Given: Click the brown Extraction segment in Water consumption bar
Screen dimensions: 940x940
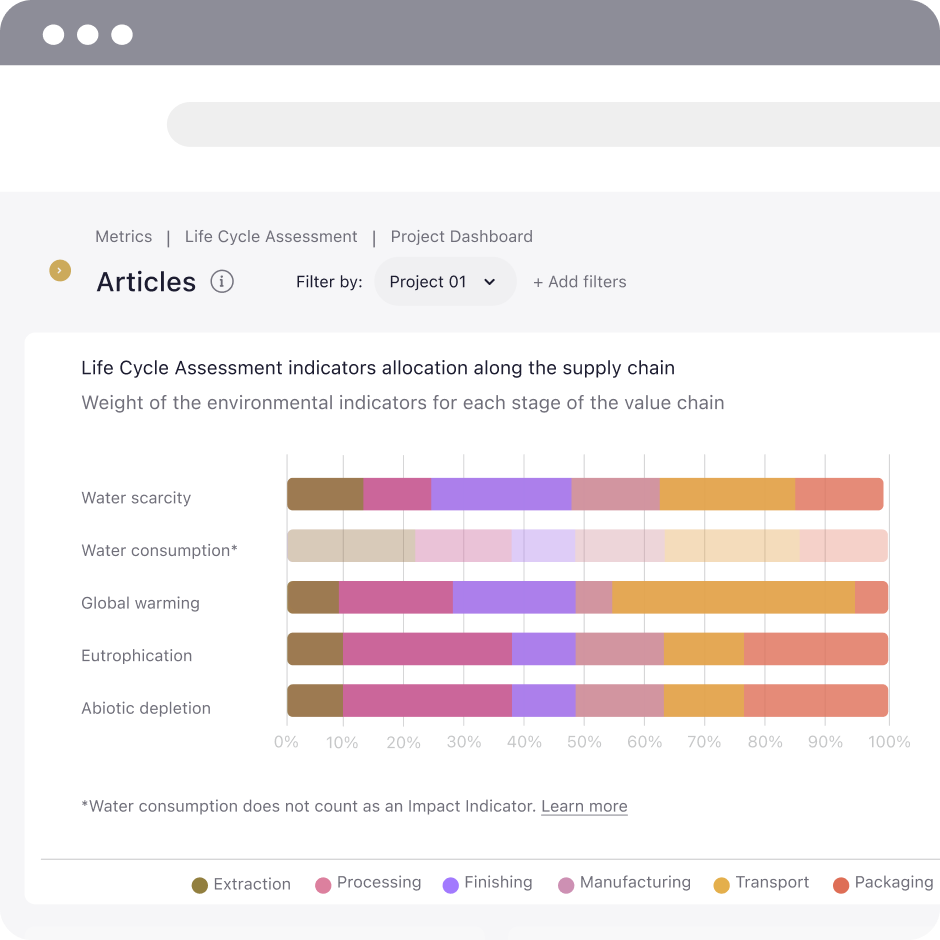Looking at the screenshot, I should 351,546.
